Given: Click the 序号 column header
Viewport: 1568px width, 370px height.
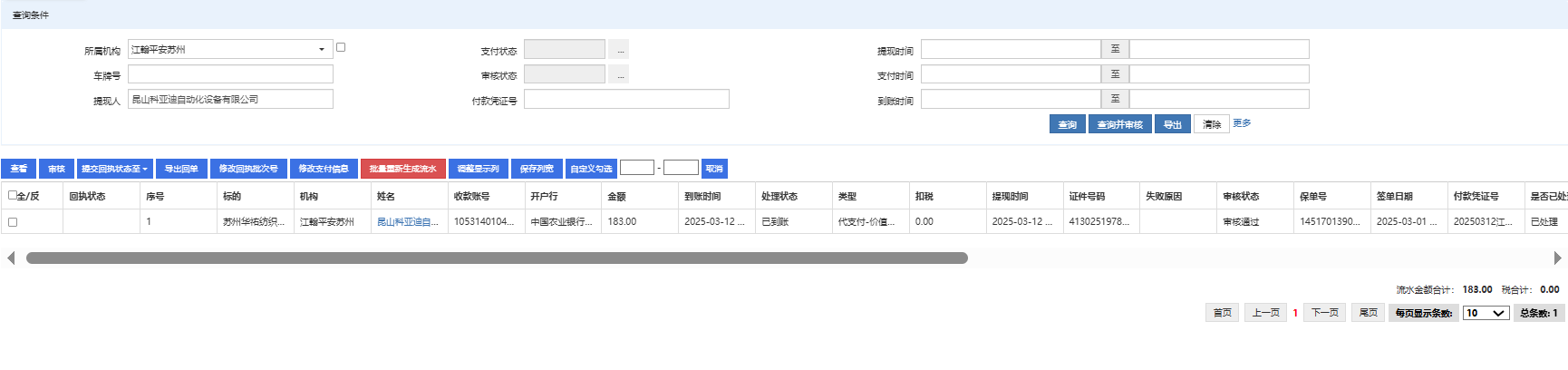Looking at the screenshot, I should tap(179, 196).
